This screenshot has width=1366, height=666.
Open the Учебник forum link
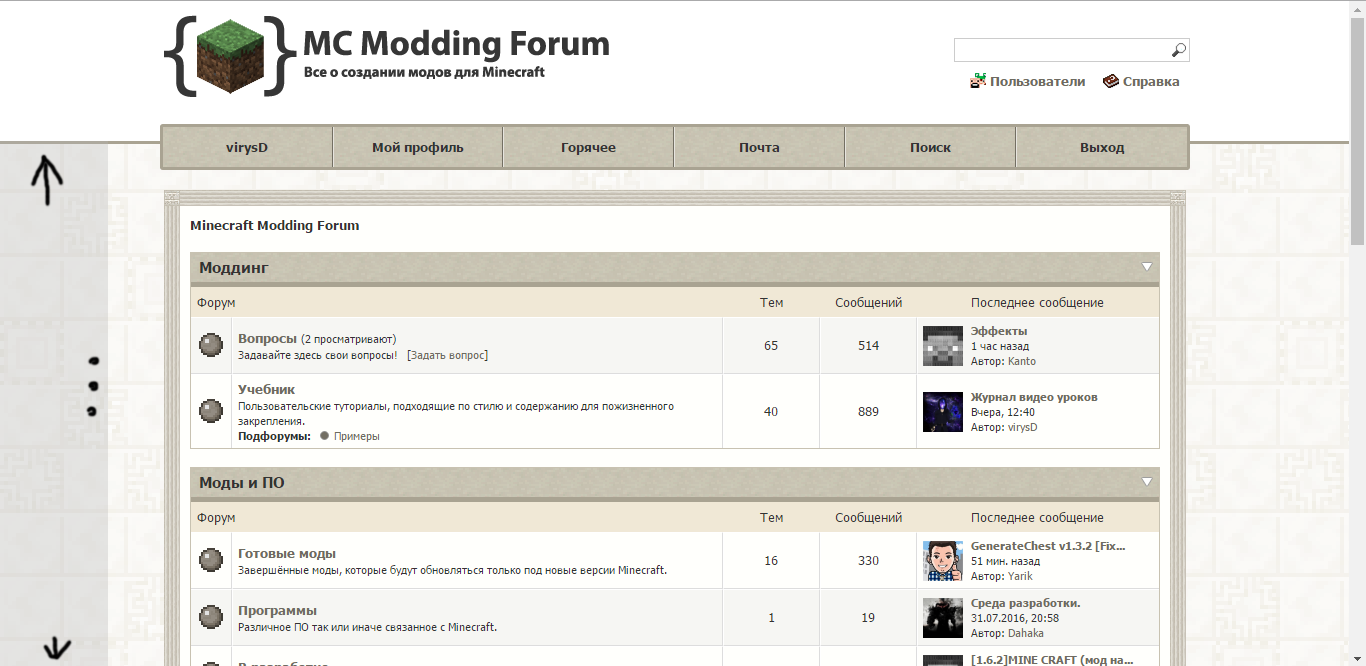[x=266, y=389]
